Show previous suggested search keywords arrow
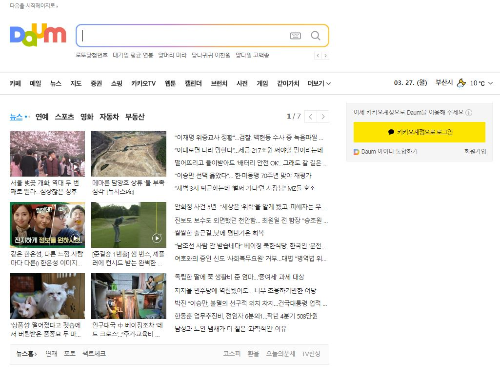The image size is (500, 368). pyautogui.click(x=318, y=55)
